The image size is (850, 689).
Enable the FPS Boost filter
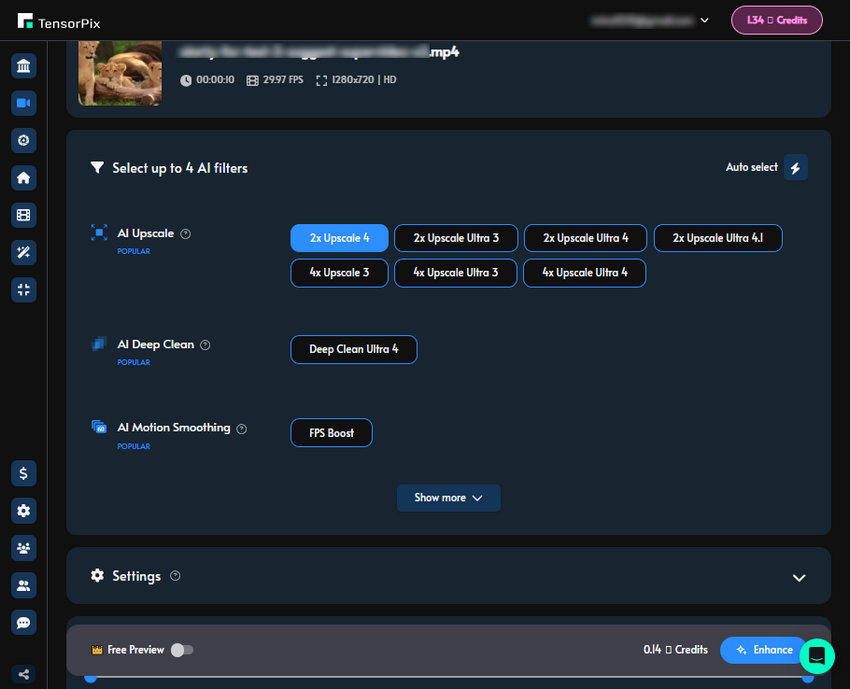331,433
